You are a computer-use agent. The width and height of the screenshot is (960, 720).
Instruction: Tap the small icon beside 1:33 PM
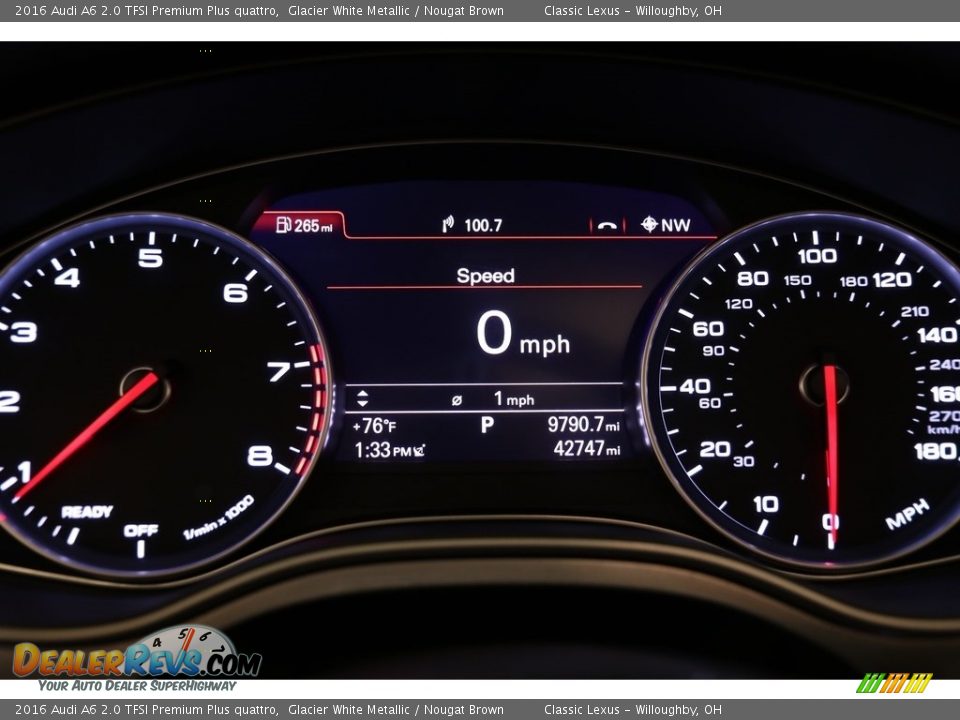418,451
